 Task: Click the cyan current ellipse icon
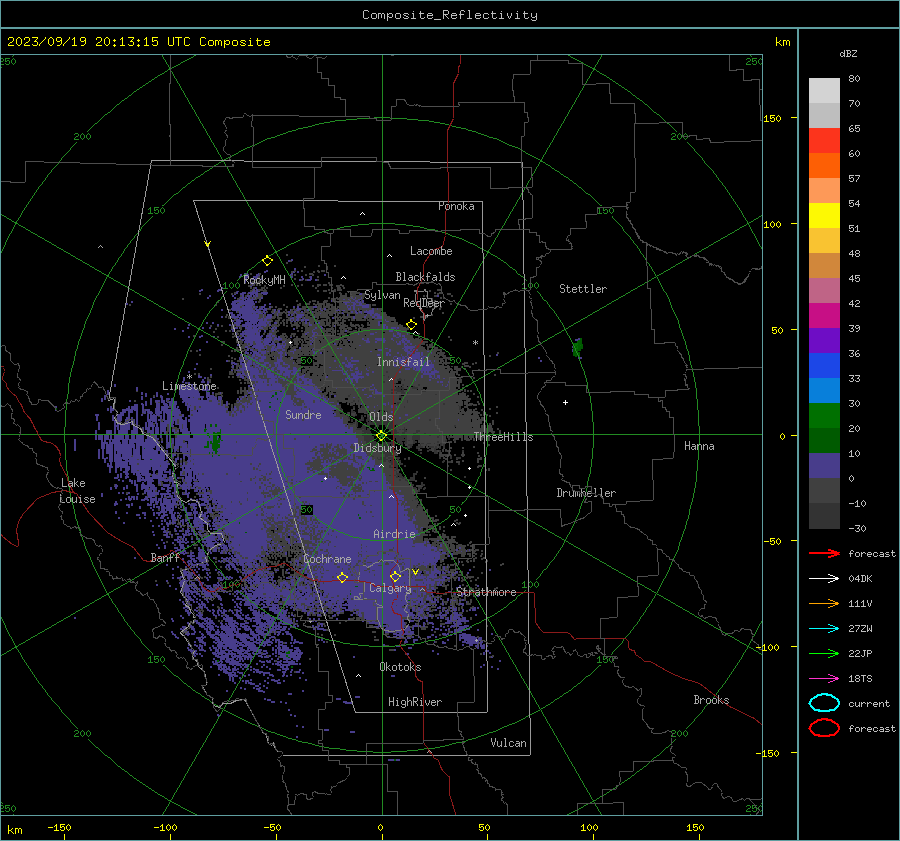click(824, 703)
